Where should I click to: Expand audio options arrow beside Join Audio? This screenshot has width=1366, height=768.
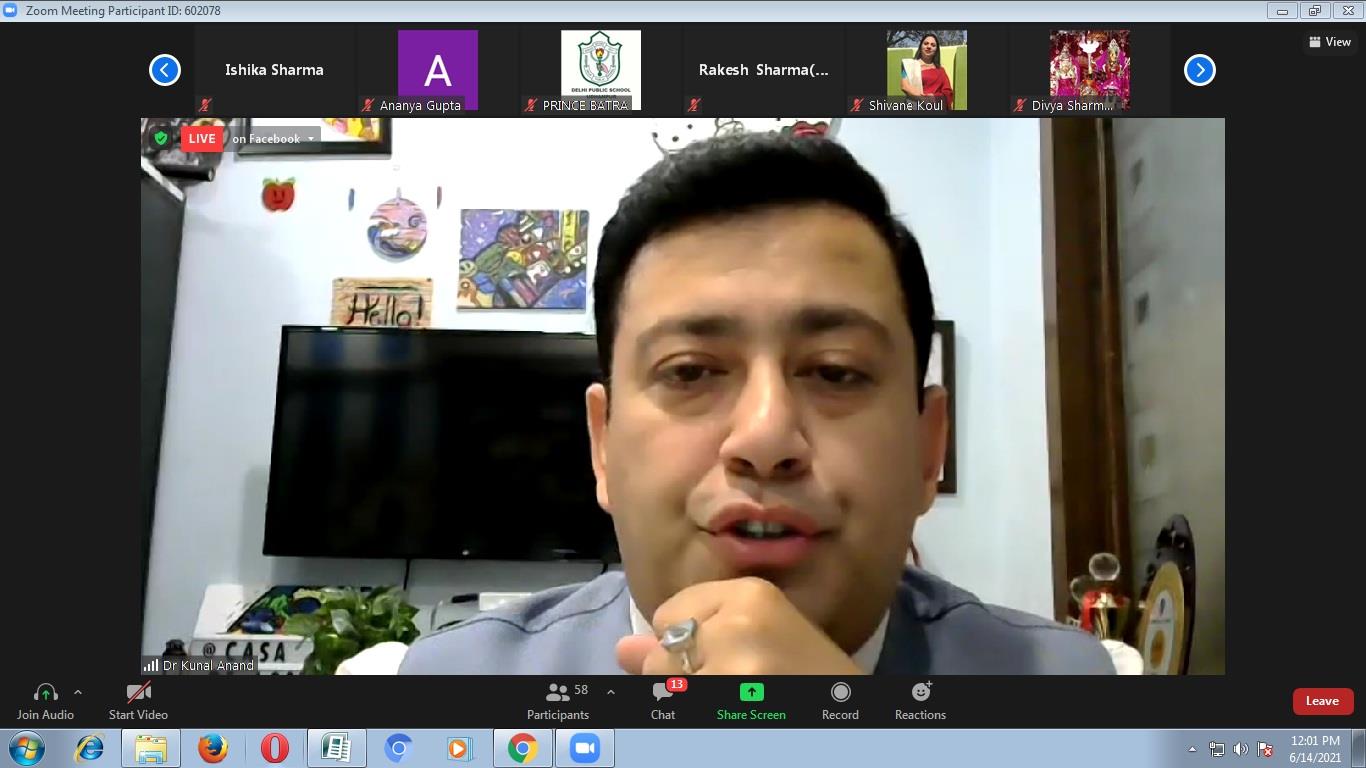click(78, 692)
